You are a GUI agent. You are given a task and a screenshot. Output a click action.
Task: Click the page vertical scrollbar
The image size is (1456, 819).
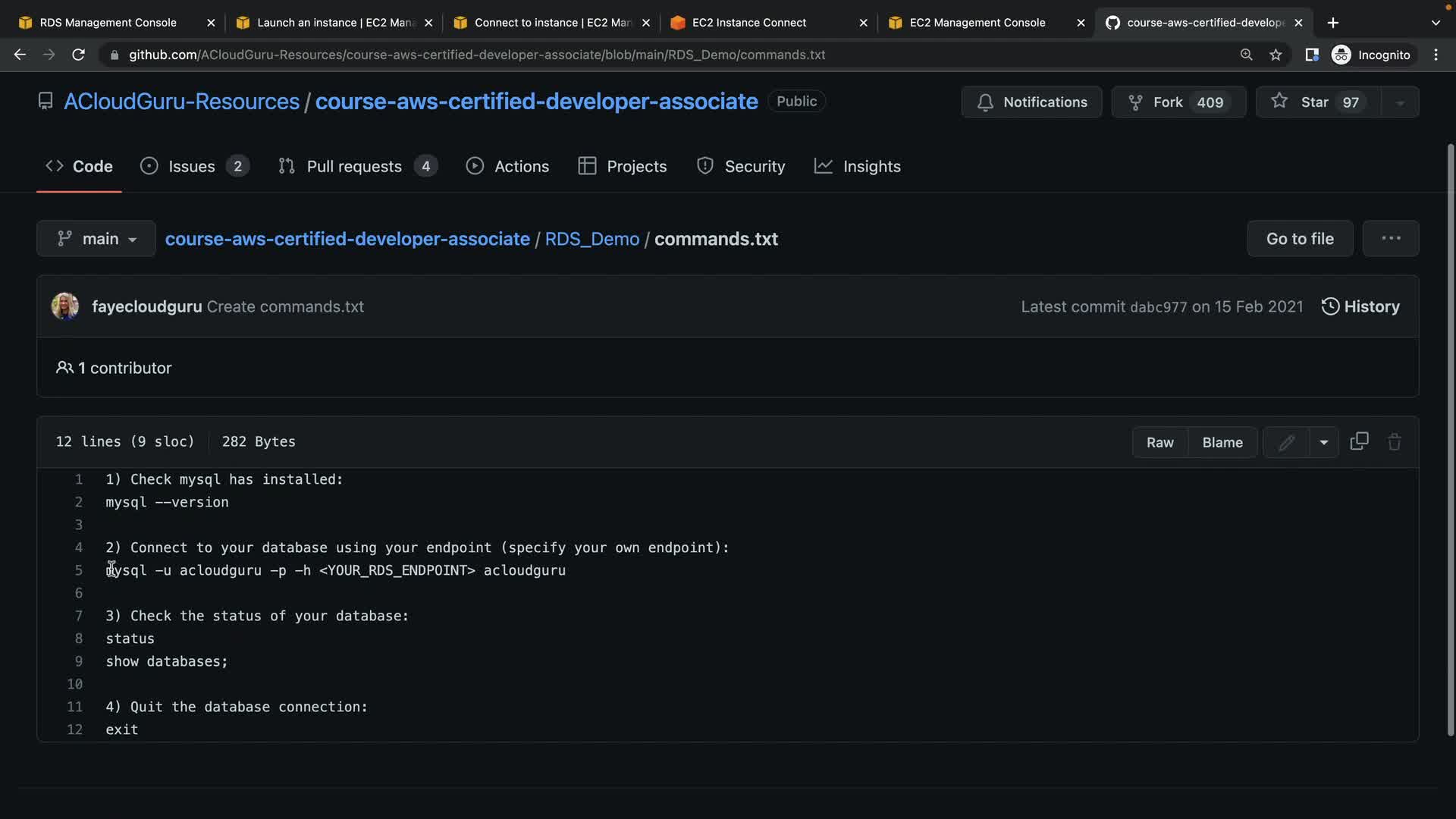coord(1450,440)
